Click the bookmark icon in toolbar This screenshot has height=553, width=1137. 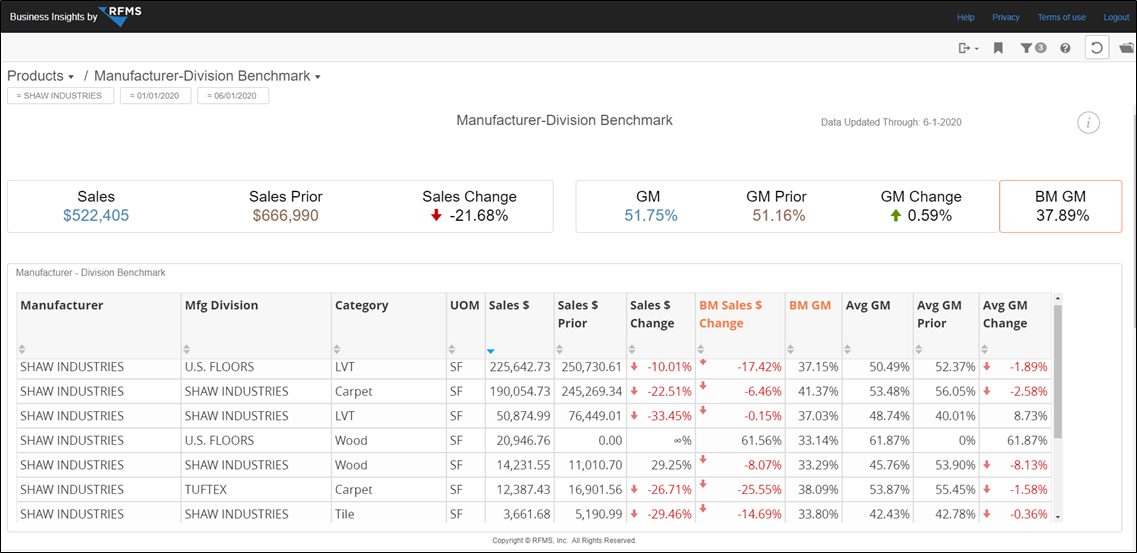(999, 48)
